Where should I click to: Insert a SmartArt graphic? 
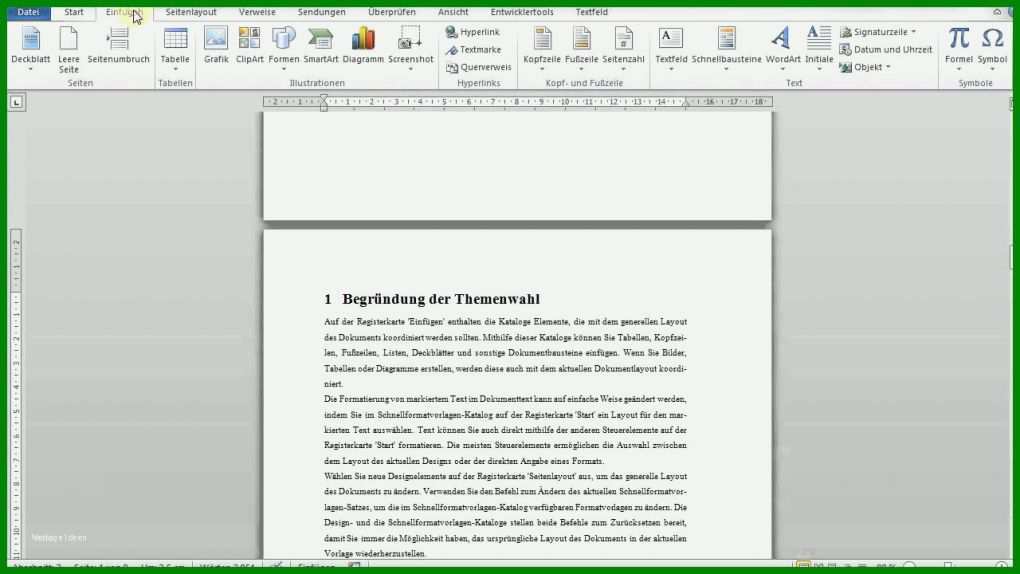321,46
